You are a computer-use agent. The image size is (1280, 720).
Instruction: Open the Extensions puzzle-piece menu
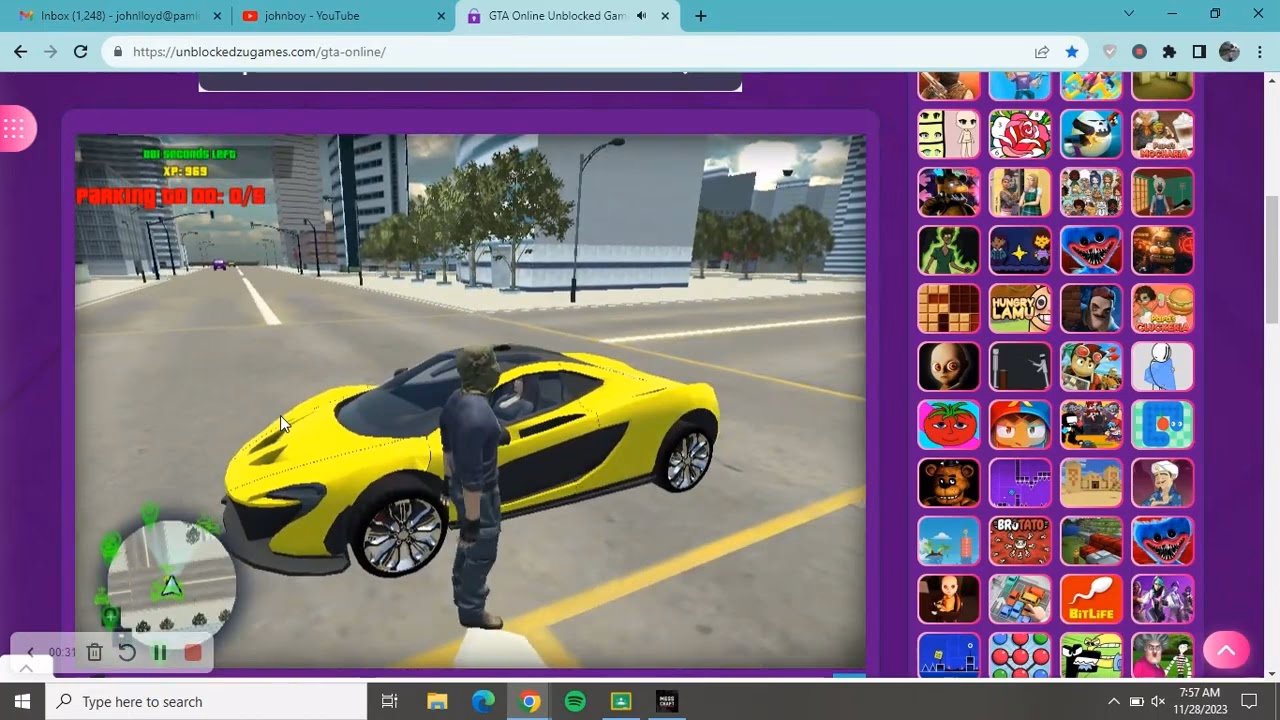tap(1169, 52)
